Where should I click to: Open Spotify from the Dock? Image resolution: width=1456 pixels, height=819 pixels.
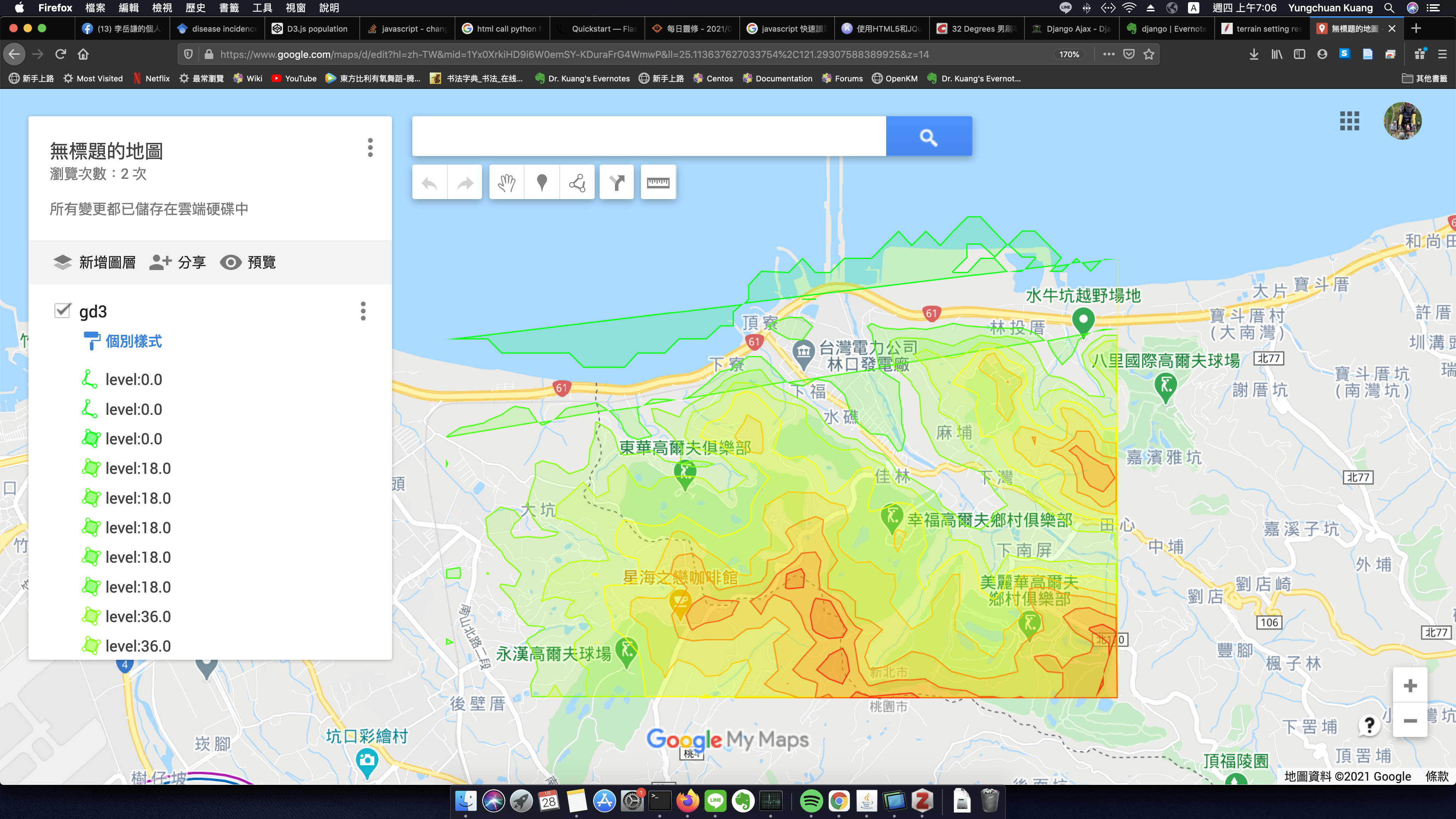pos(811,802)
